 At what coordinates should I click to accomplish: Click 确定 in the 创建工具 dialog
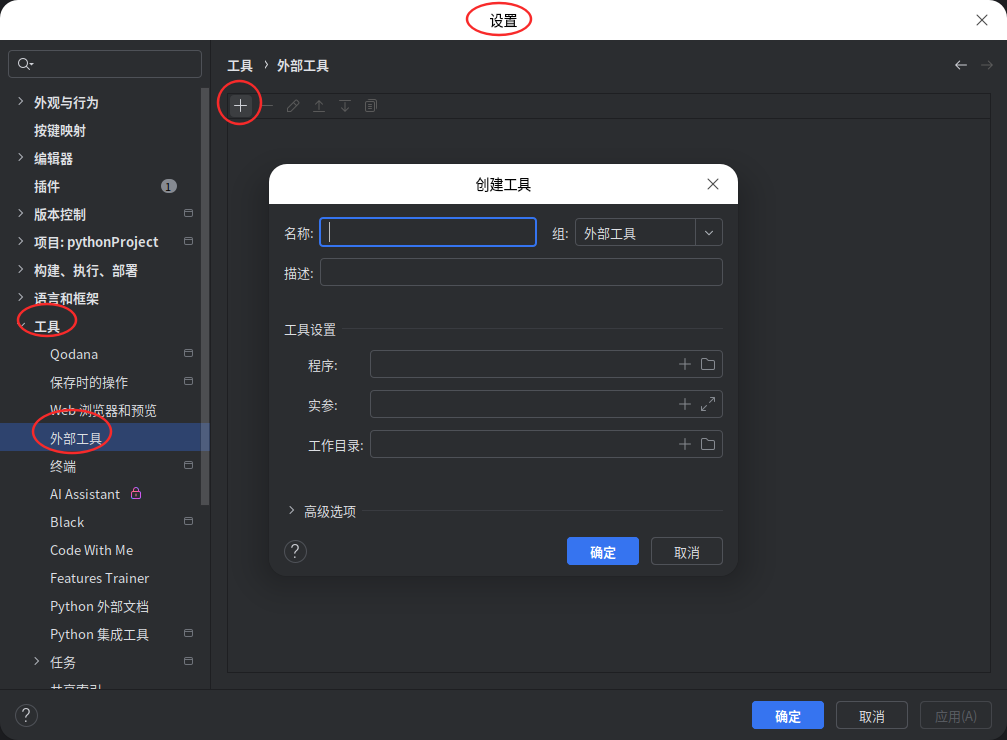coord(602,551)
